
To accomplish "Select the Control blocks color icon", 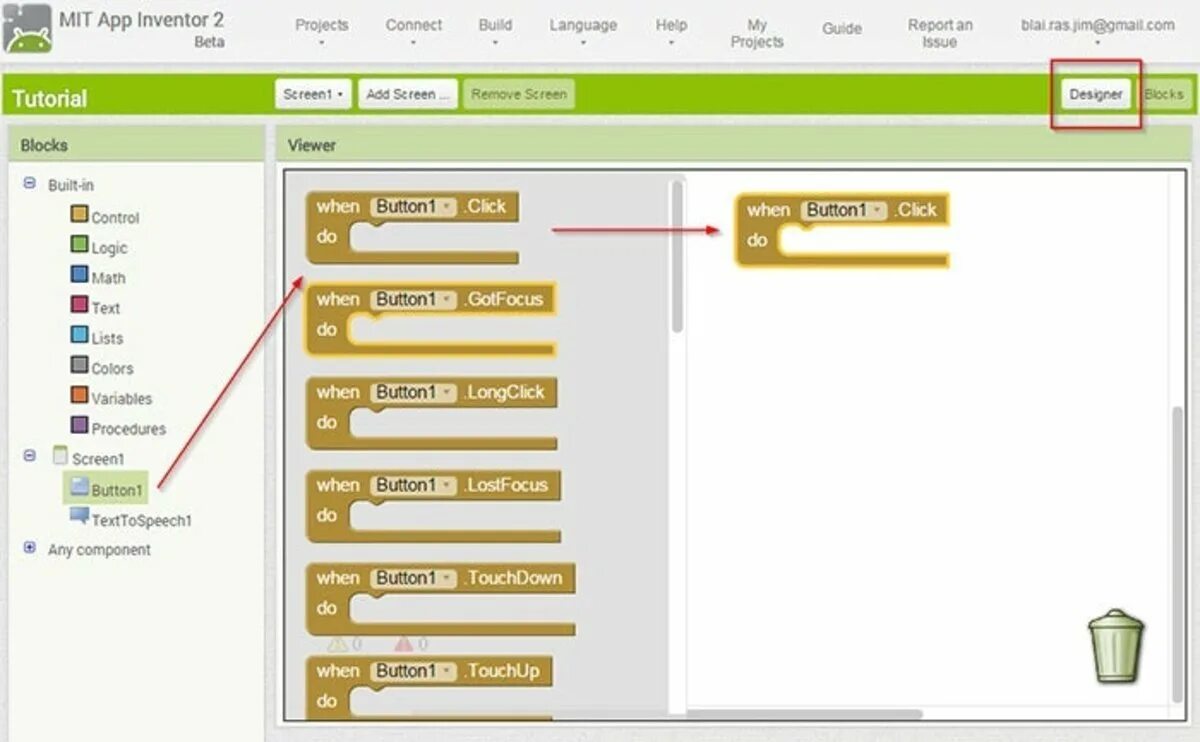I will click(x=79, y=215).
